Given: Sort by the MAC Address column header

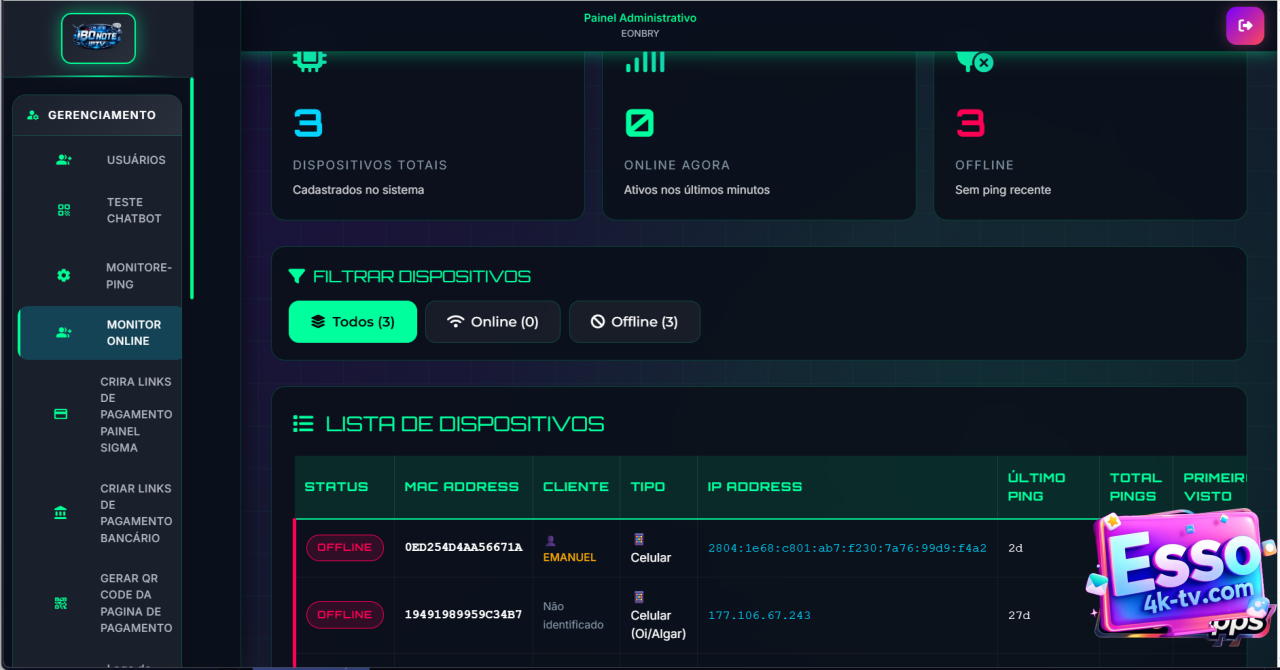Looking at the screenshot, I should pos(461,487).
